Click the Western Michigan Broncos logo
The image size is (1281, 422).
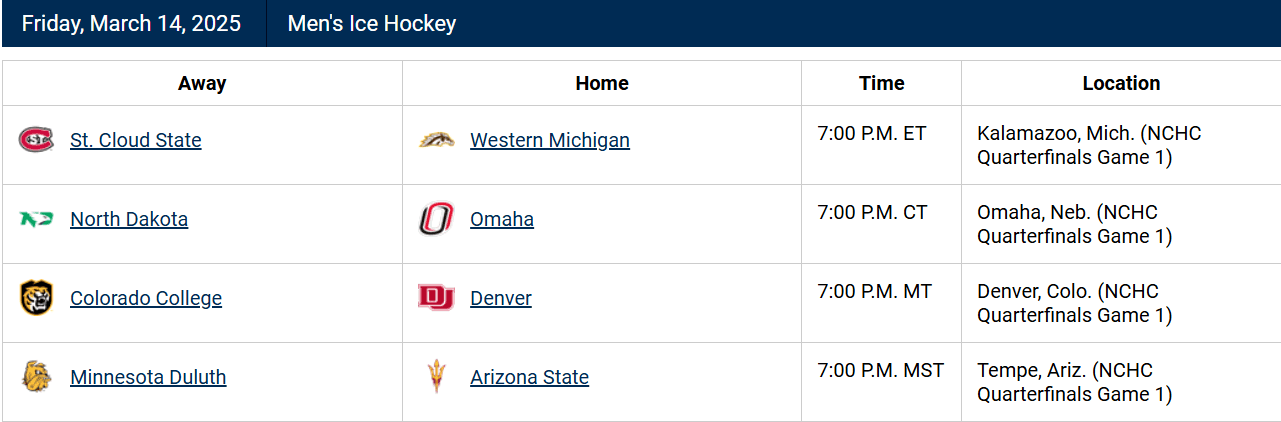point(436,140)
